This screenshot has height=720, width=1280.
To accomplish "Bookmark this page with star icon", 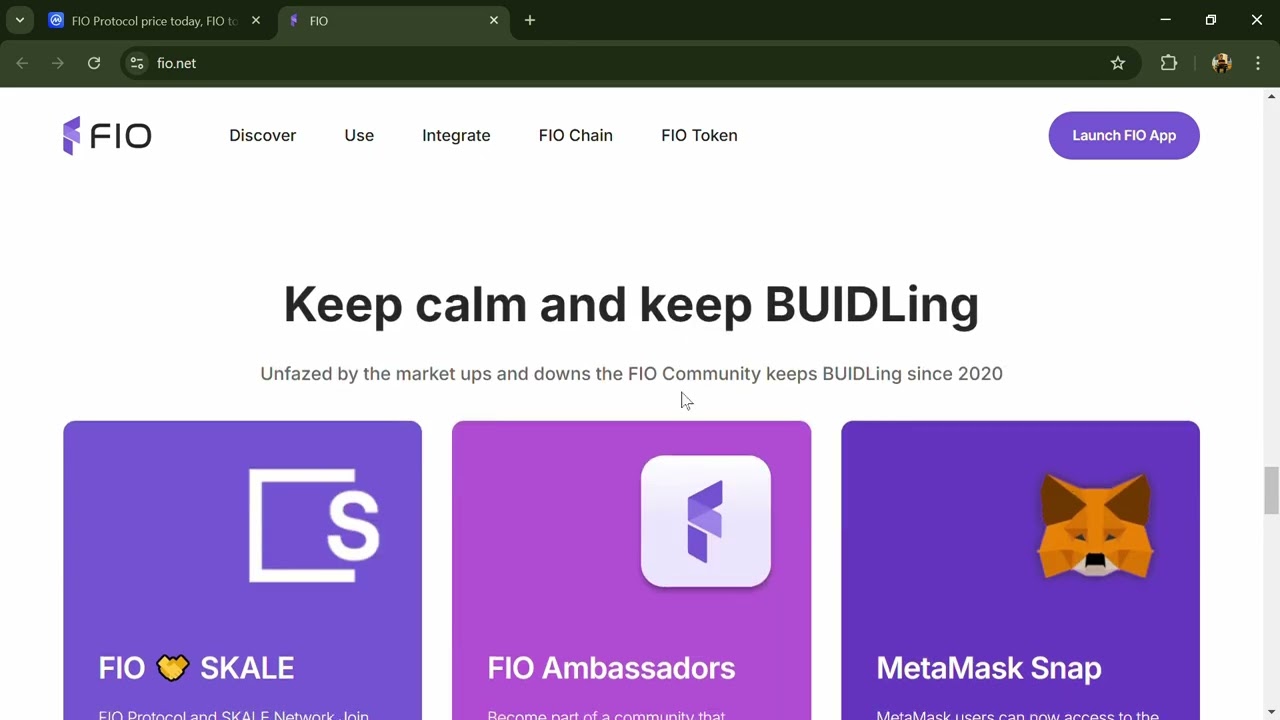I will [1118, 63].
